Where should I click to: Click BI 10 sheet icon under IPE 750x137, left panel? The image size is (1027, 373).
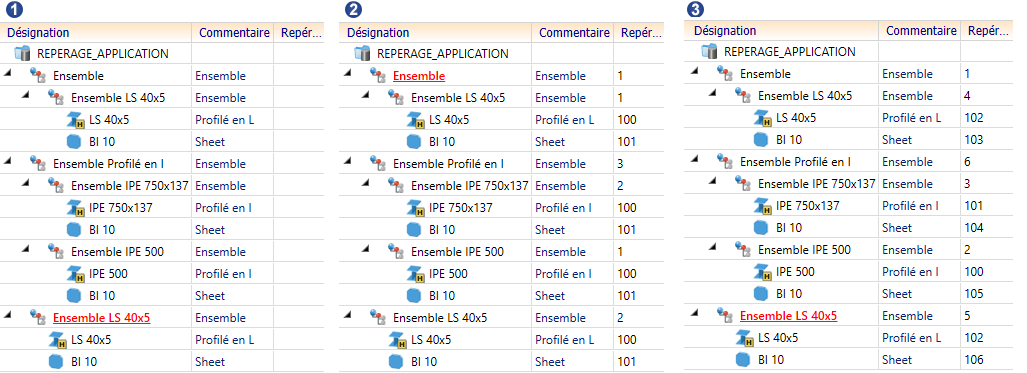click(x=74, y=229)
